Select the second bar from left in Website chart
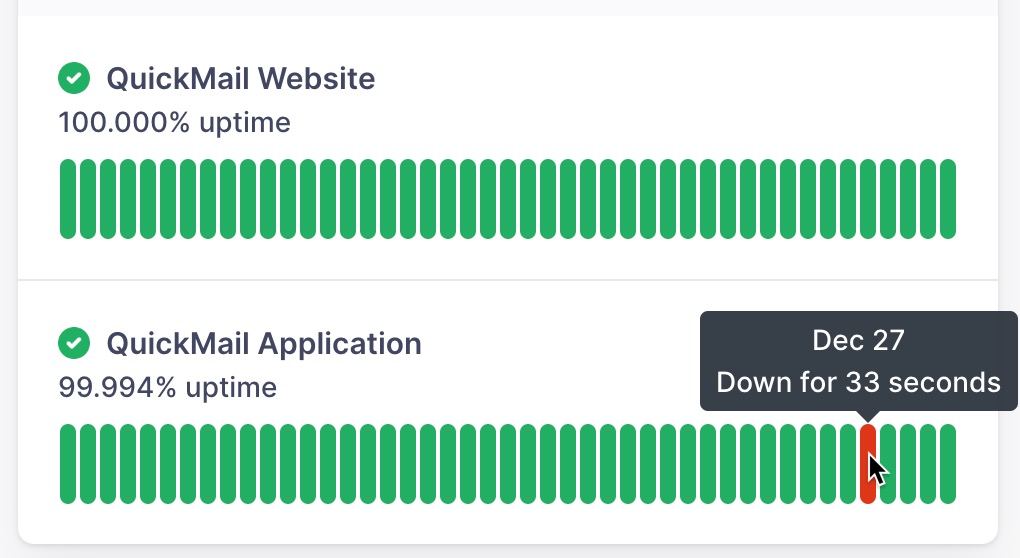Viewport: 1020px width, 558px height. (x=88, y=199)
